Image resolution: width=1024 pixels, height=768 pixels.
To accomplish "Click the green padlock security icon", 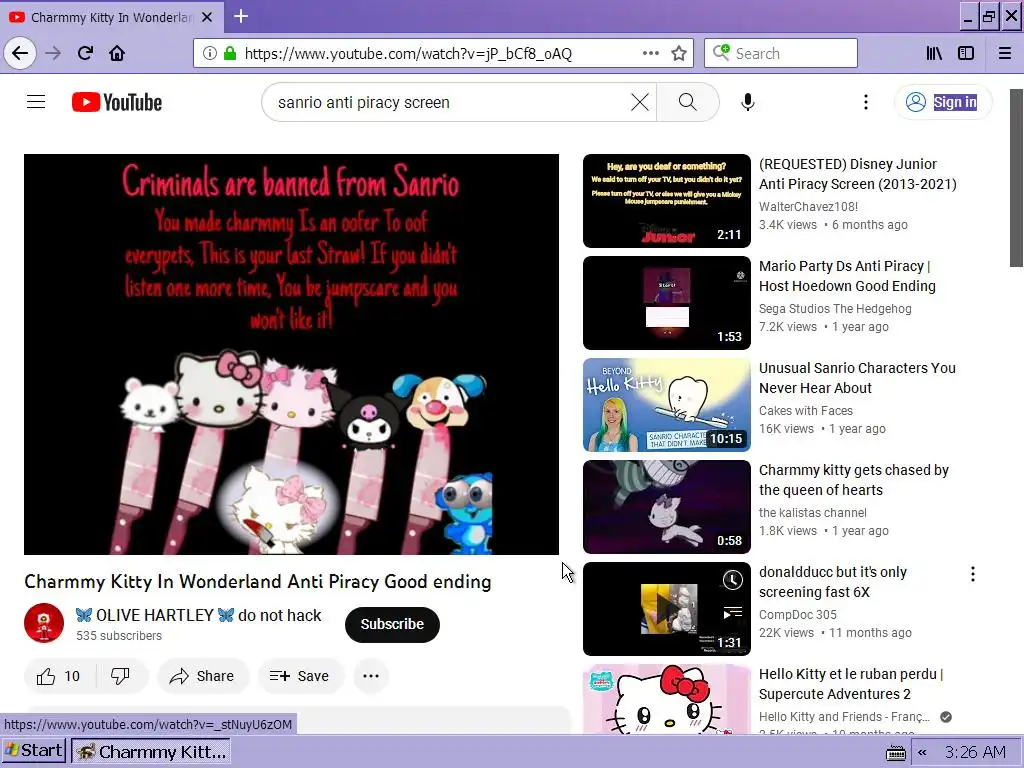I will (x=230, y=54).
